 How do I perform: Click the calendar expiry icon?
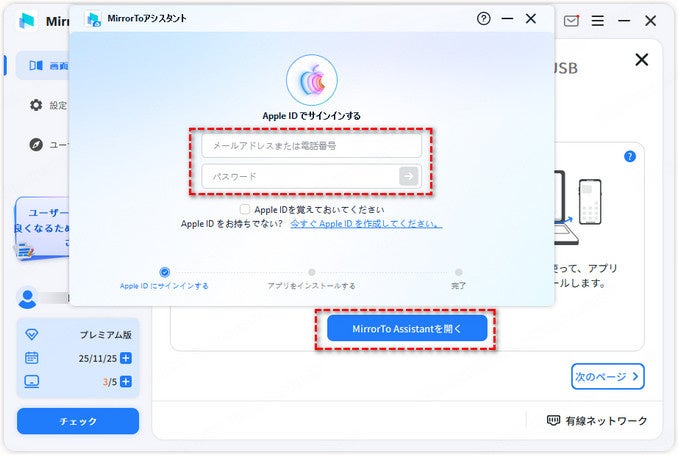click(x=32, y=358)
